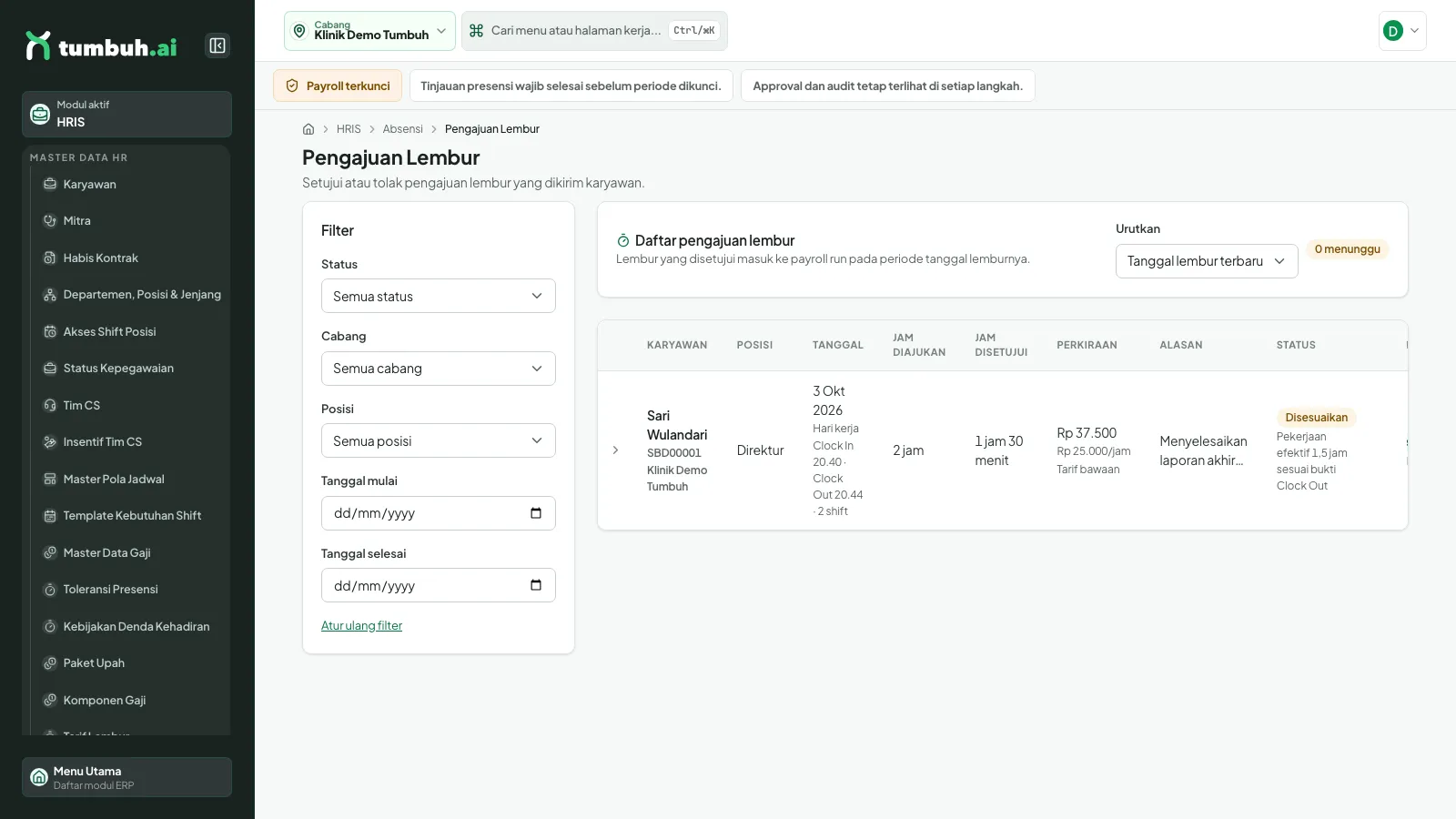The width and height of the screenshot is (1456, 819).
Task: Open the Semua status dropdown
Action: point(439,296)
